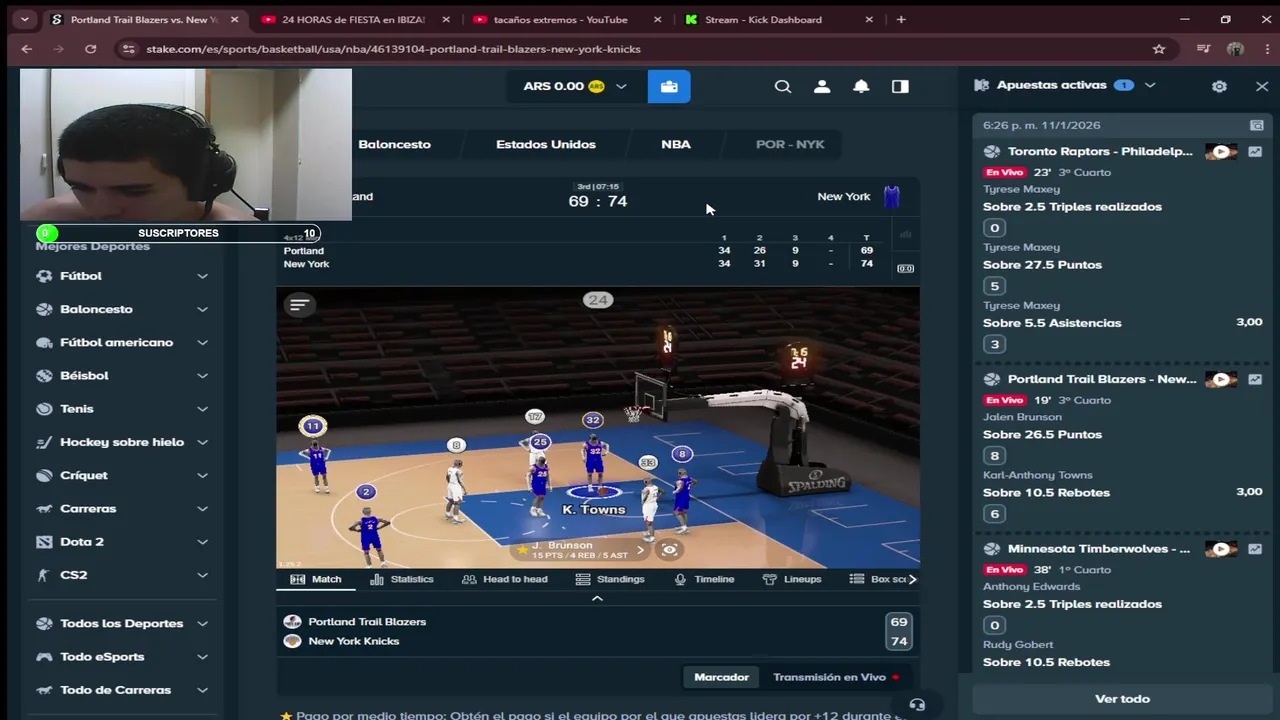Open the Standings tab
Image resolution: width=1280 pixels, height=720 pixels.
[x=610, y=579]
